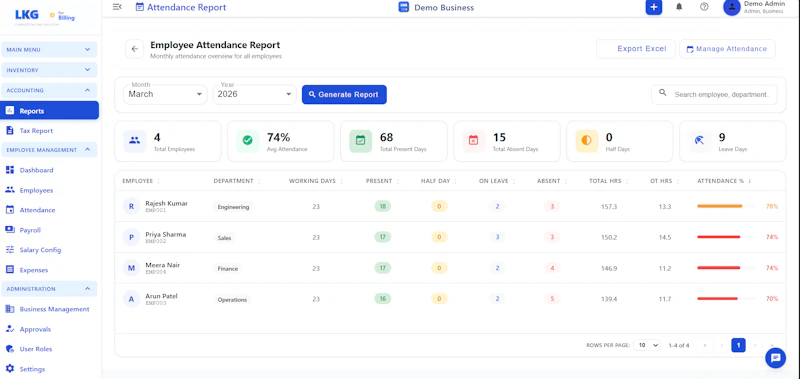Viewport: 800px width, 379px height.
Task: Open the notifications bell
Action: pyautogui.click(x=679, y=7)
